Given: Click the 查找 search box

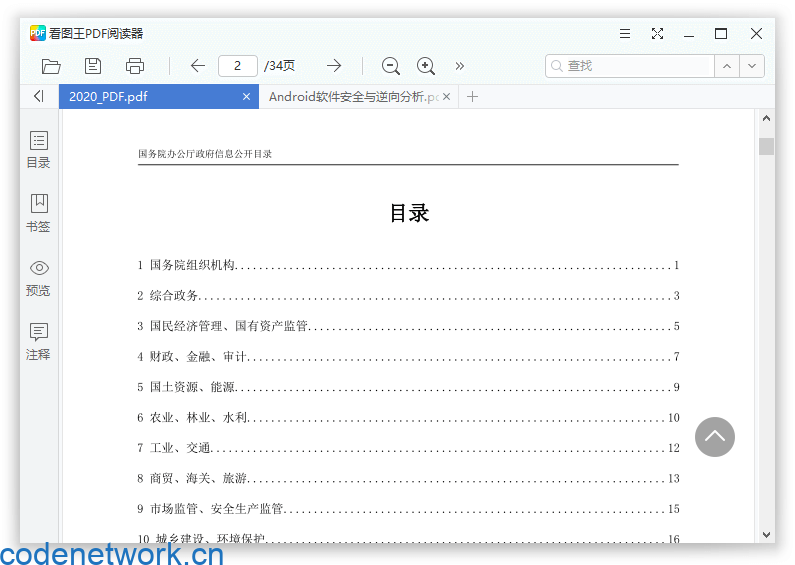Looking at the screenshot, I should [x=630, y=66].
